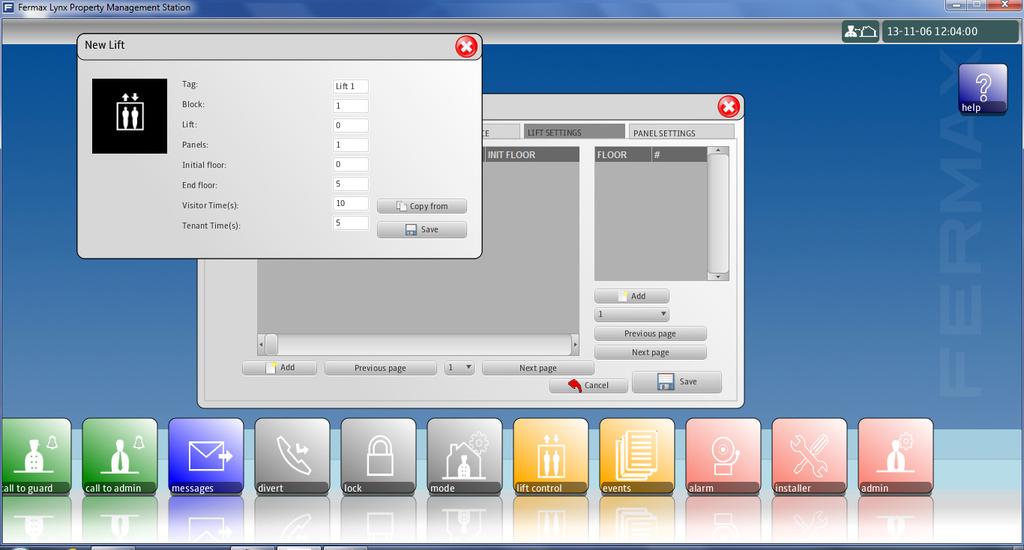
Task: Click the # column header
Action: click(x=679, y=155)
